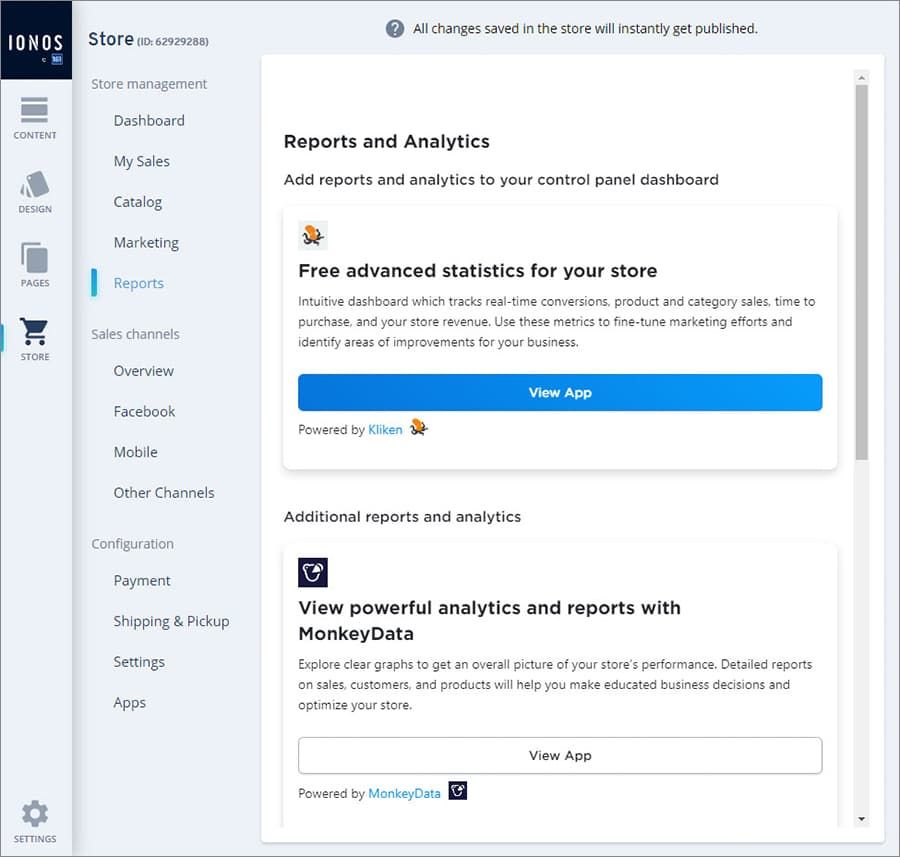Click the blue View App button for Kliken

coord(560,393)
